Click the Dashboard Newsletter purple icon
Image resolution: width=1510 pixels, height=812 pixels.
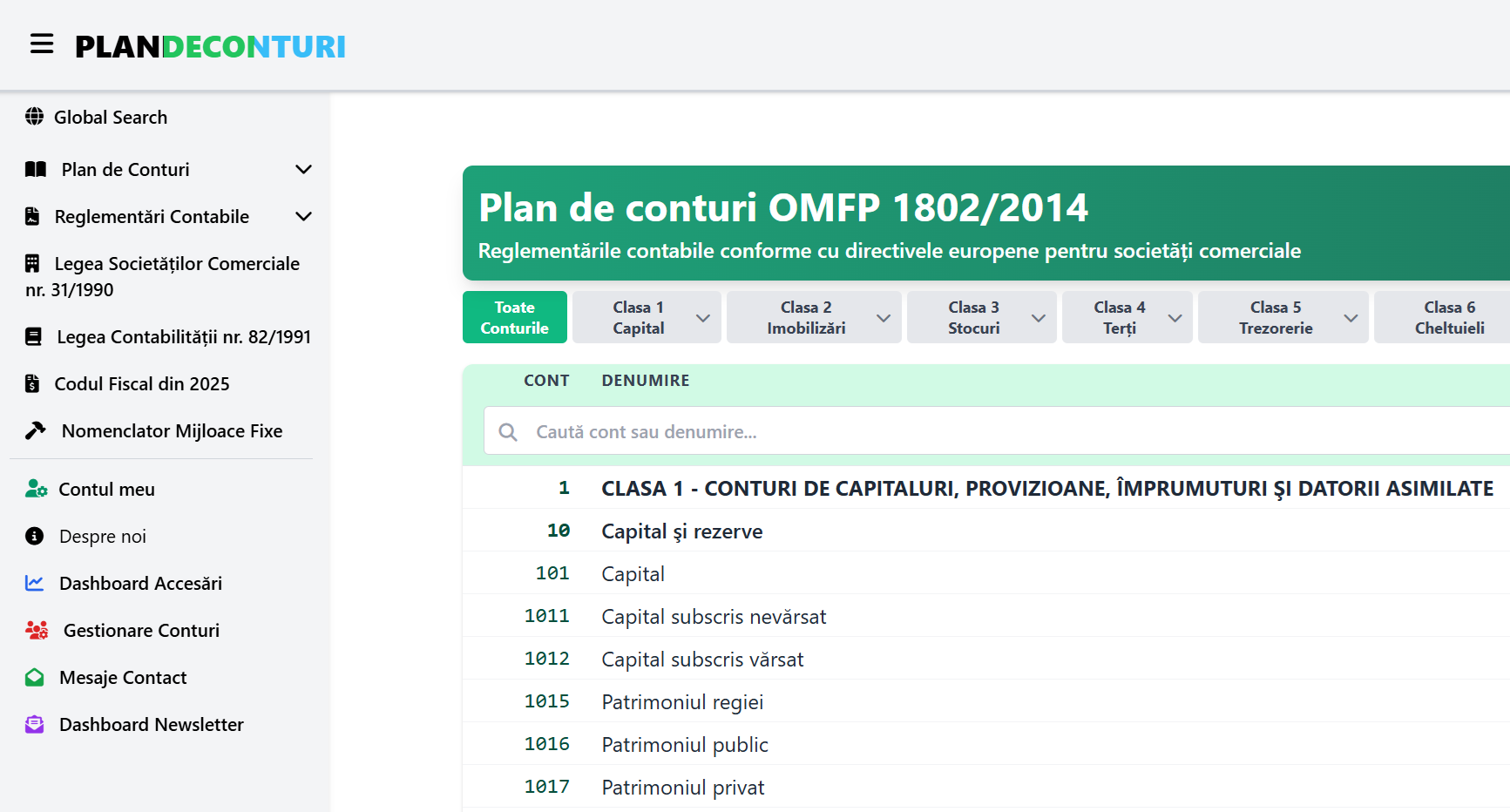35,724
